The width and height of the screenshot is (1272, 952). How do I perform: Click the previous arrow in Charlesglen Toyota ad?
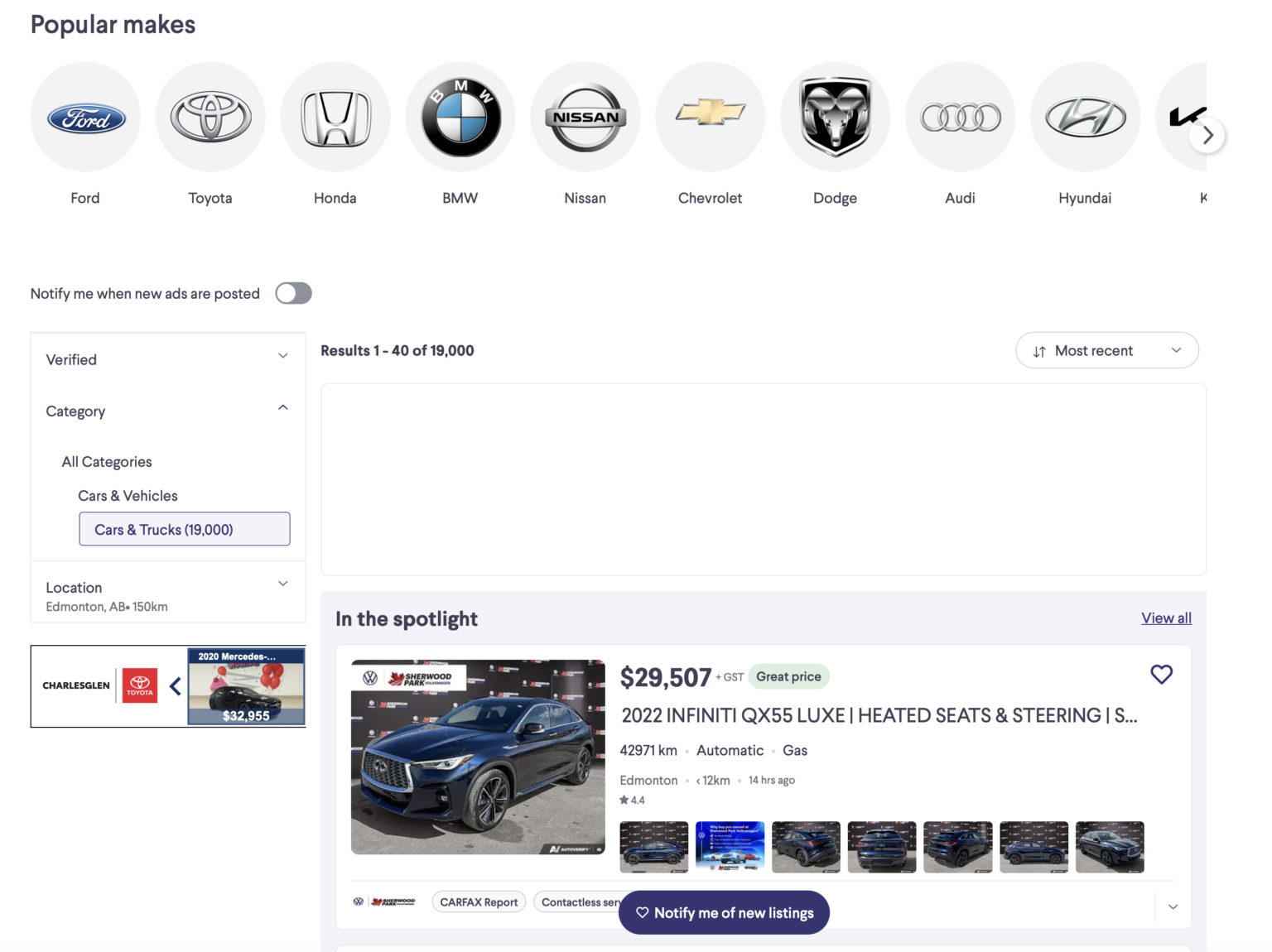click(176, 686)
